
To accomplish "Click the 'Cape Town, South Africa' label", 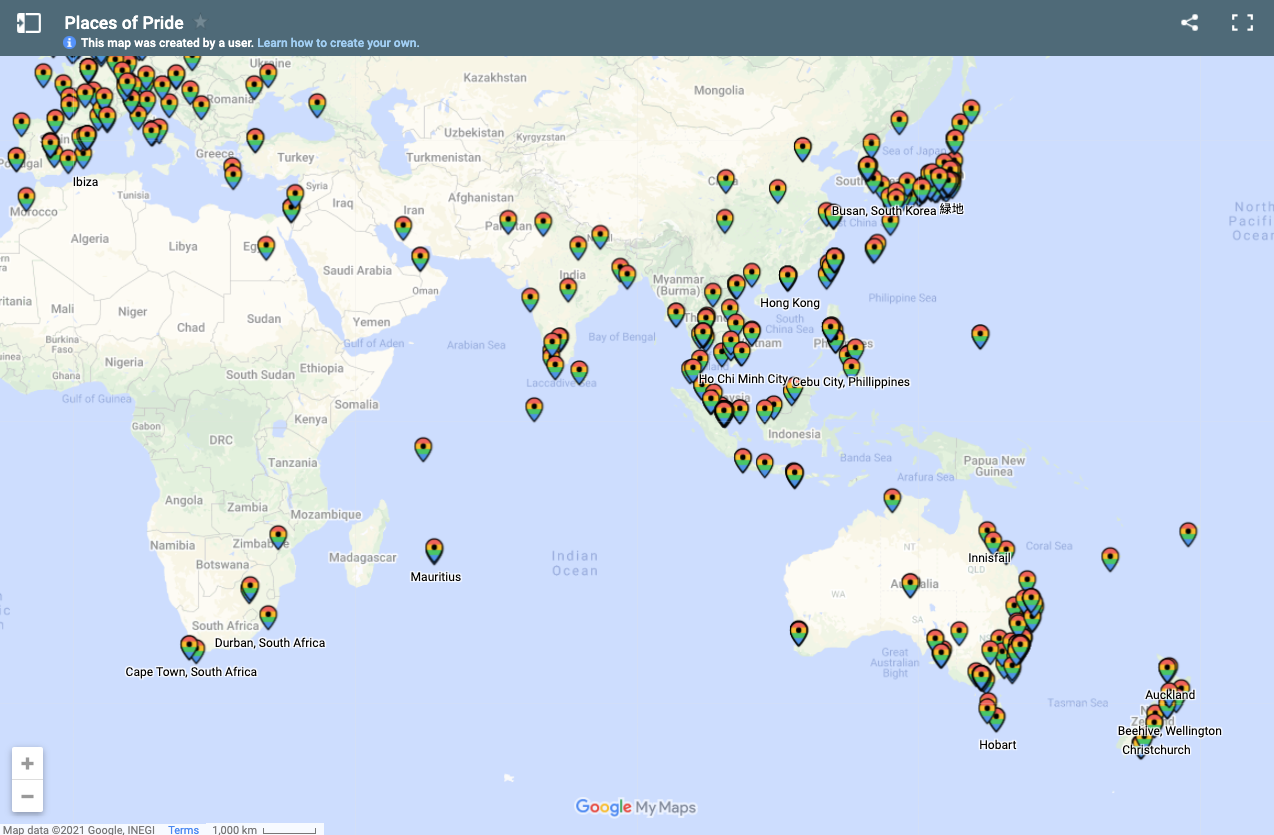I will click(191, 672).
